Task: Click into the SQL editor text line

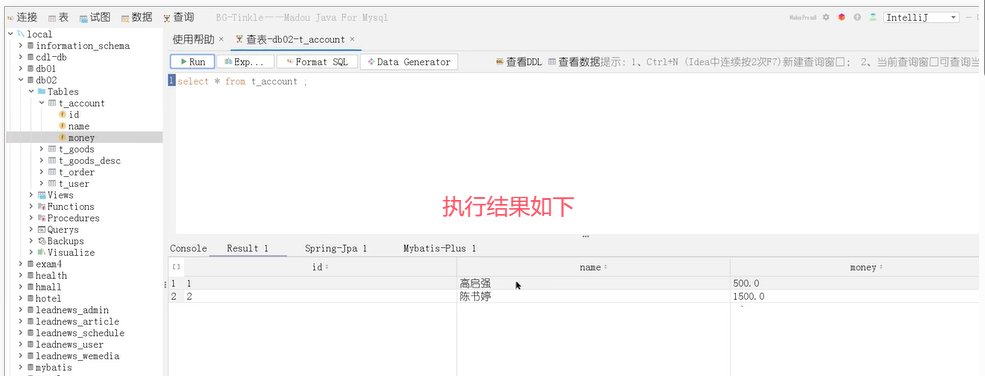Action: coord(242,81)
